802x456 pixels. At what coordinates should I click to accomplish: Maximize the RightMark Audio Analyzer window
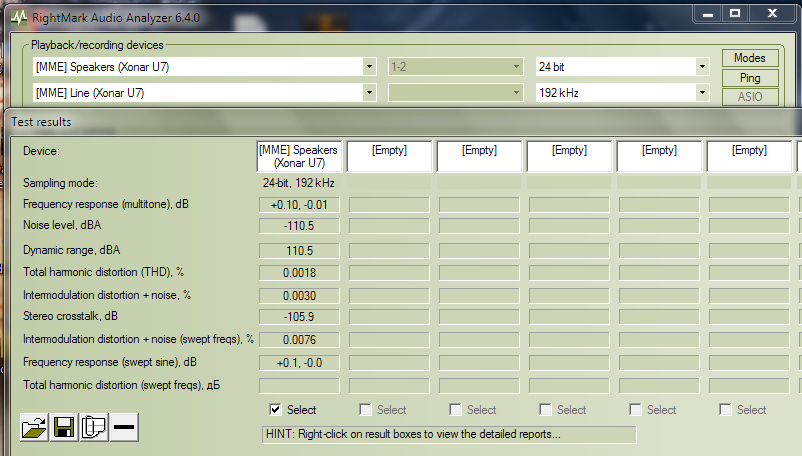click(x=735, y=14)
